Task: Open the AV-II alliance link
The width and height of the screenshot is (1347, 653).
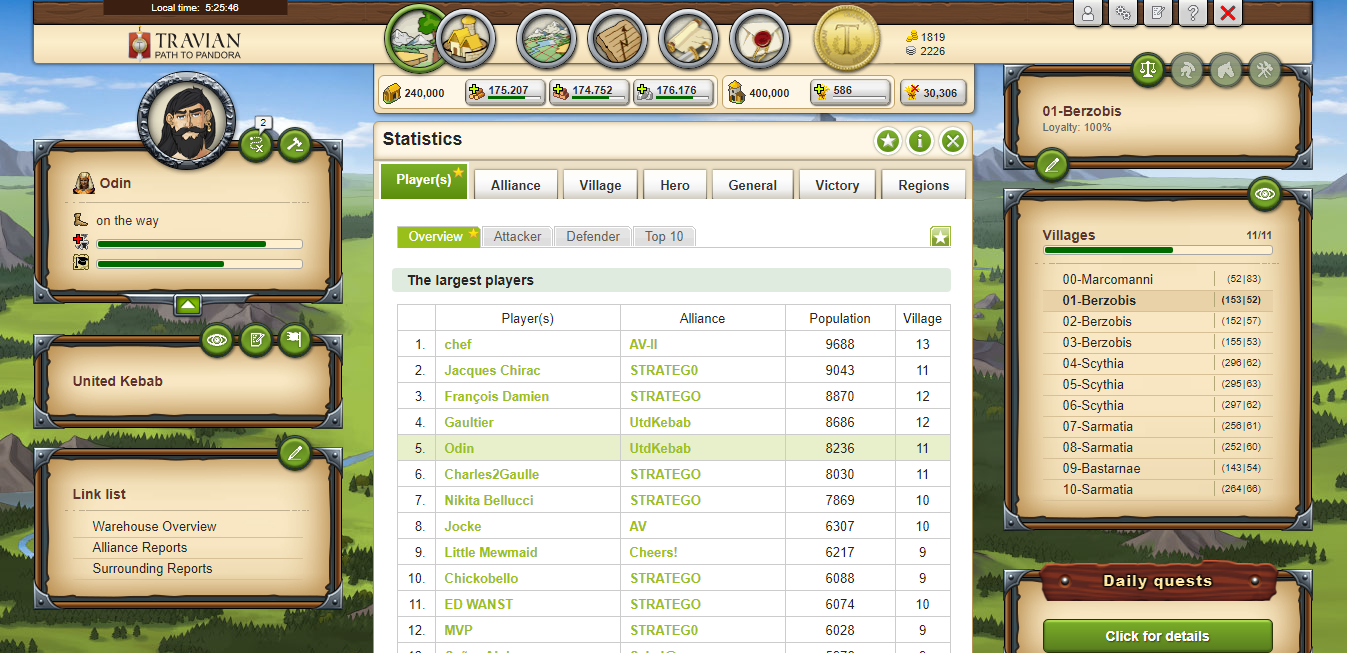Action: tap(644, 344)
